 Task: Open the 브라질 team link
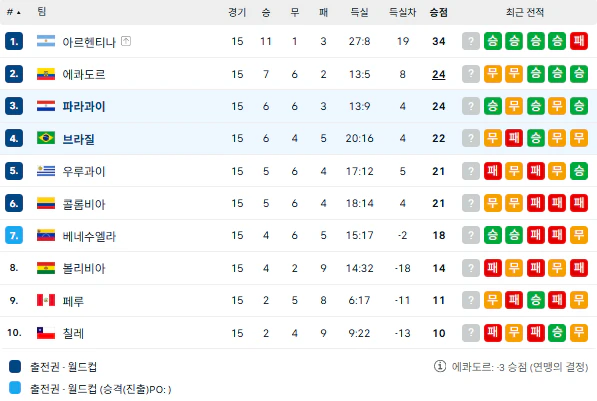[x=78, y=139]
